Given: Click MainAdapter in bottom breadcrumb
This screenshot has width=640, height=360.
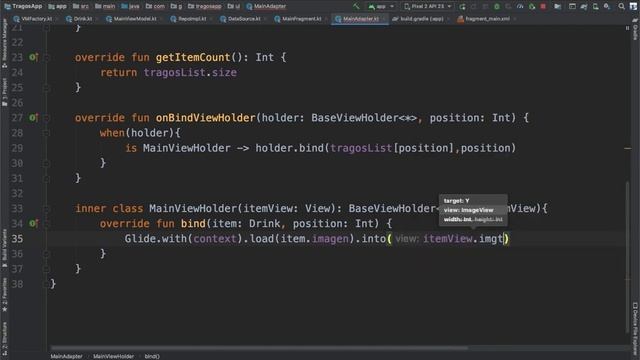Looking at the screenshot, I should click(x=66, y=356).
